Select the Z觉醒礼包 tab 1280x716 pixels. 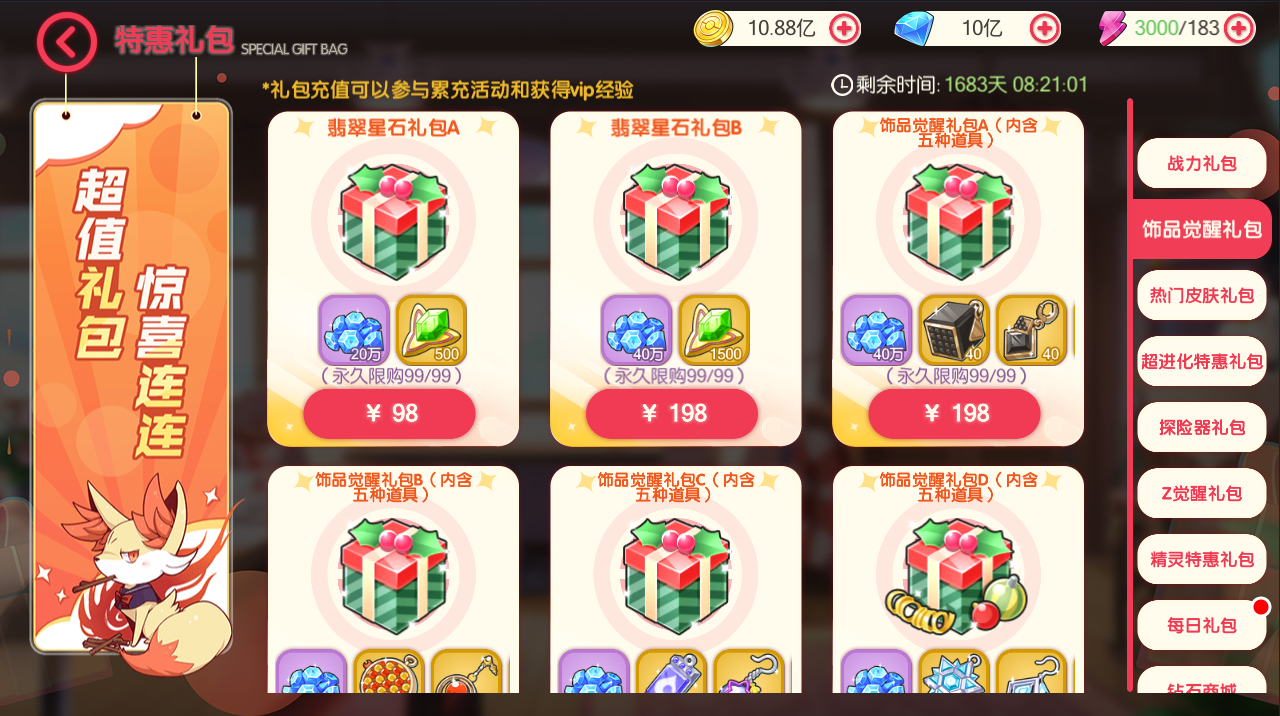[x=1202, y=493]
